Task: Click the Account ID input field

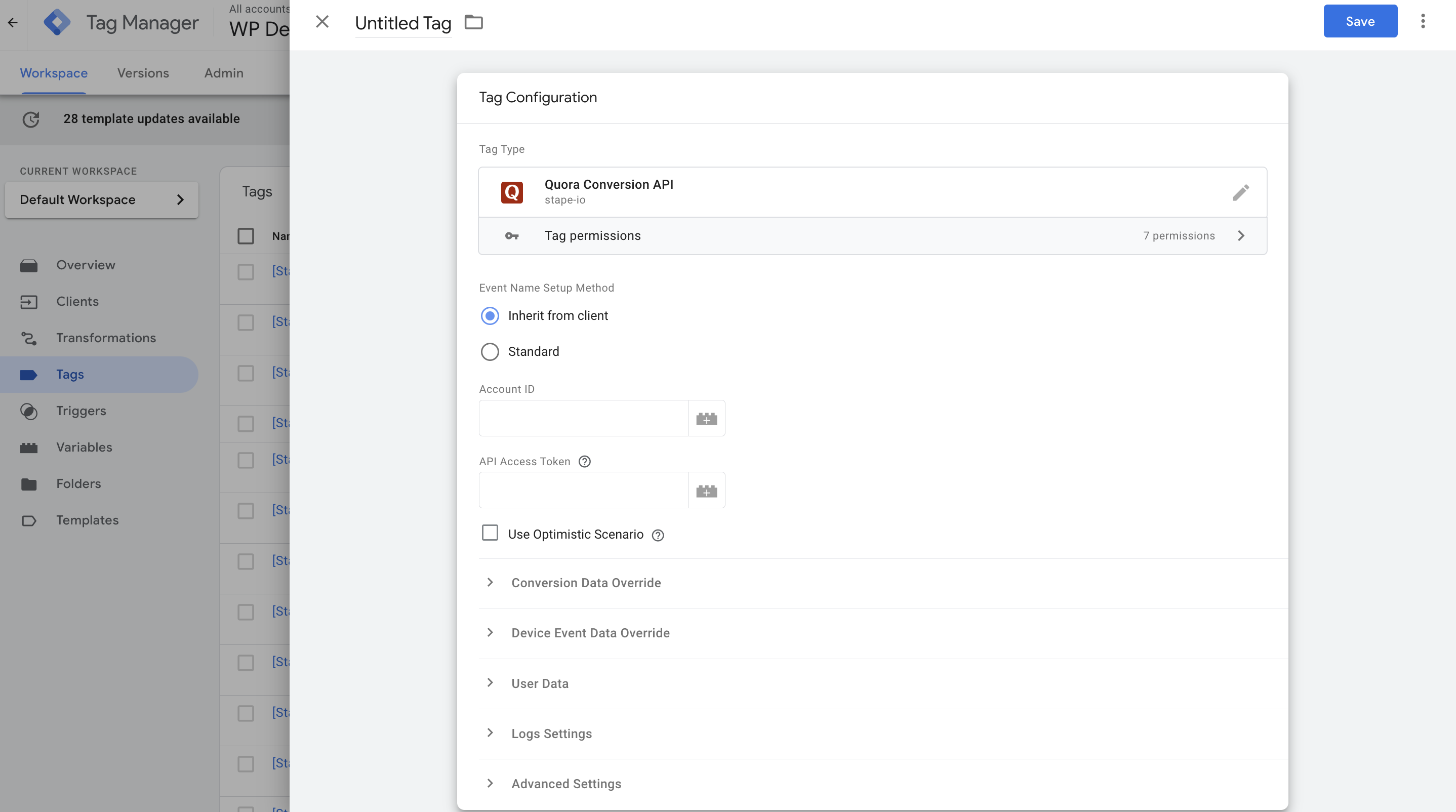Action: click(583, 419)
